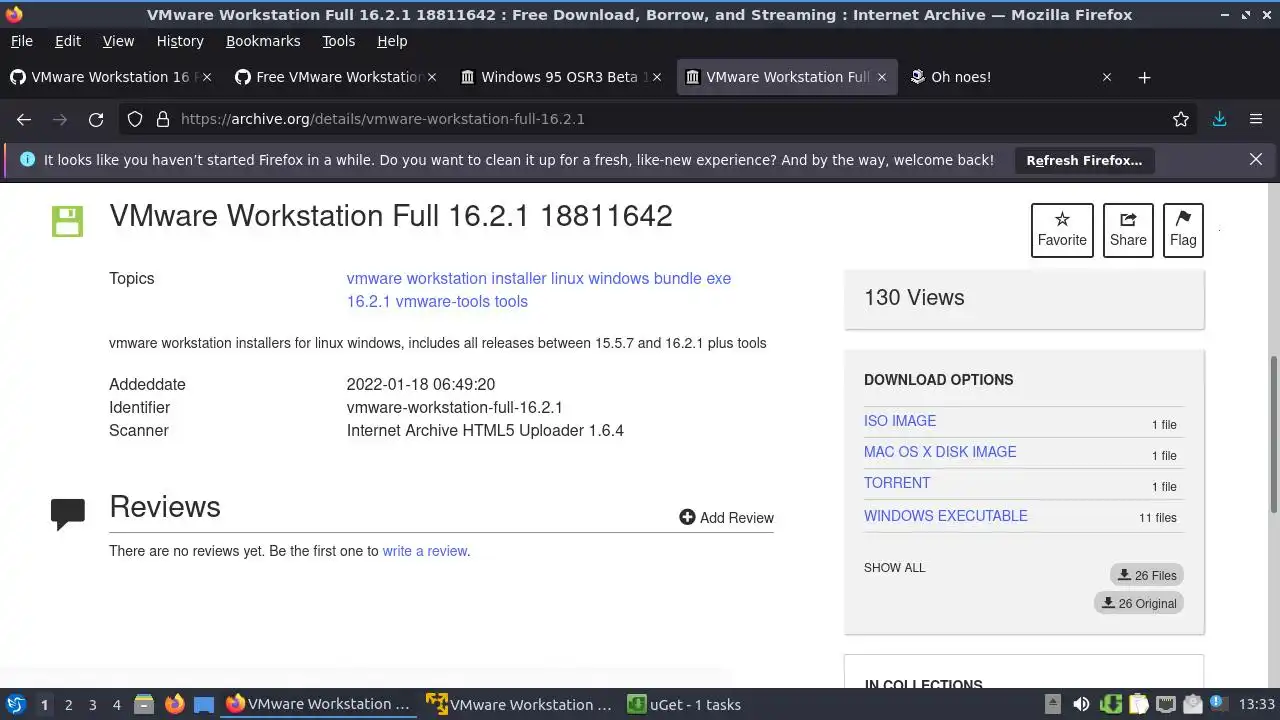Viewport: 1280px width, 720px height.
Task: Switch to VMware Workstation taskbar window
Action: (x=519, y=705)
